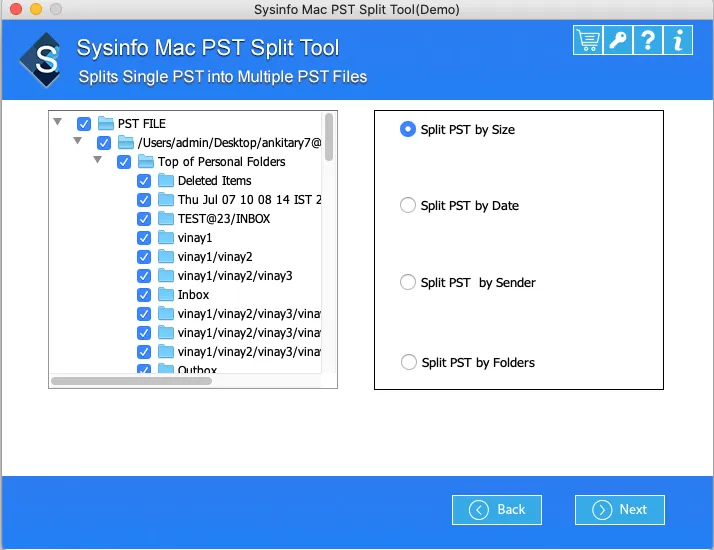The image size is (714, 550).
Task: Uncheck the vinay1 folder checkbox
Action: point(144,238)
